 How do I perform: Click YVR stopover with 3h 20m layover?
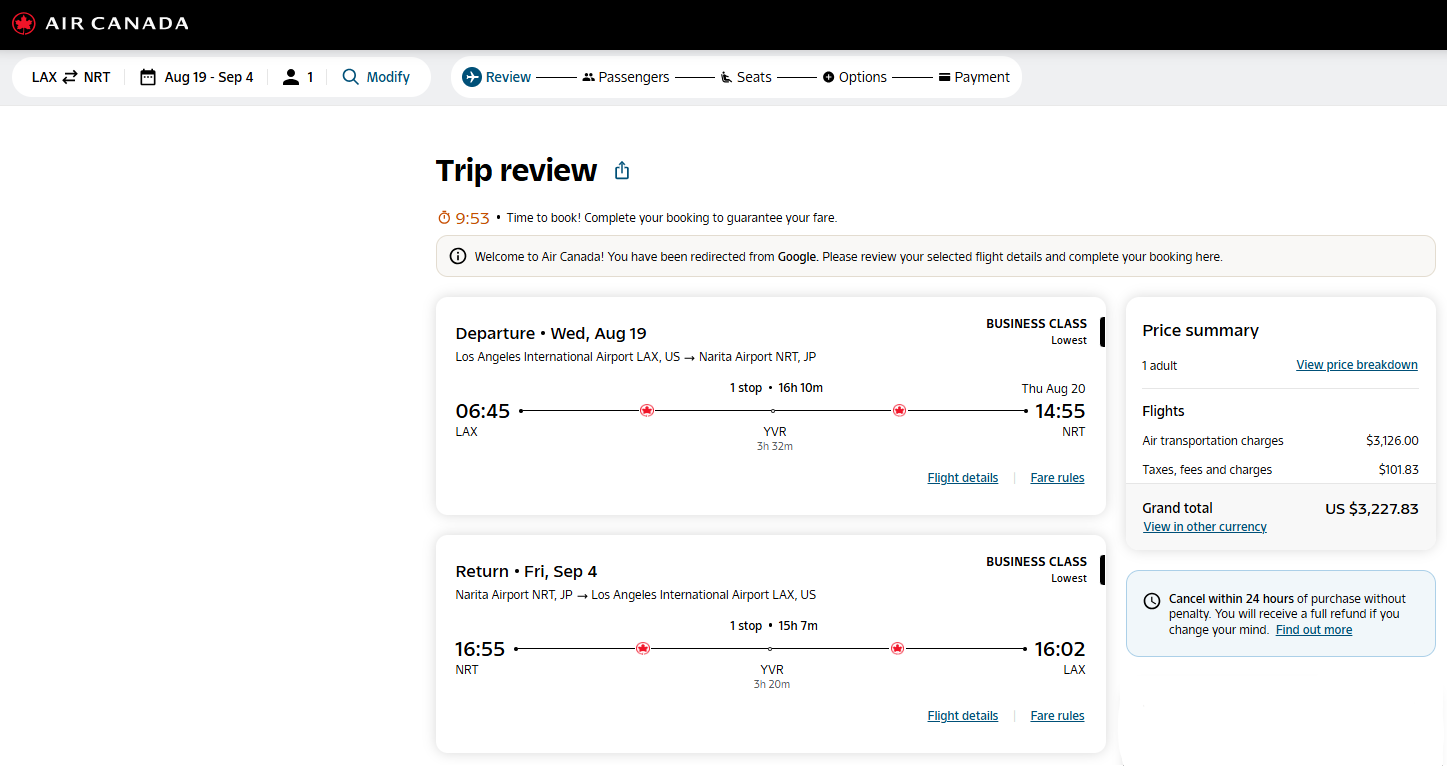click(x=772, y=676)
